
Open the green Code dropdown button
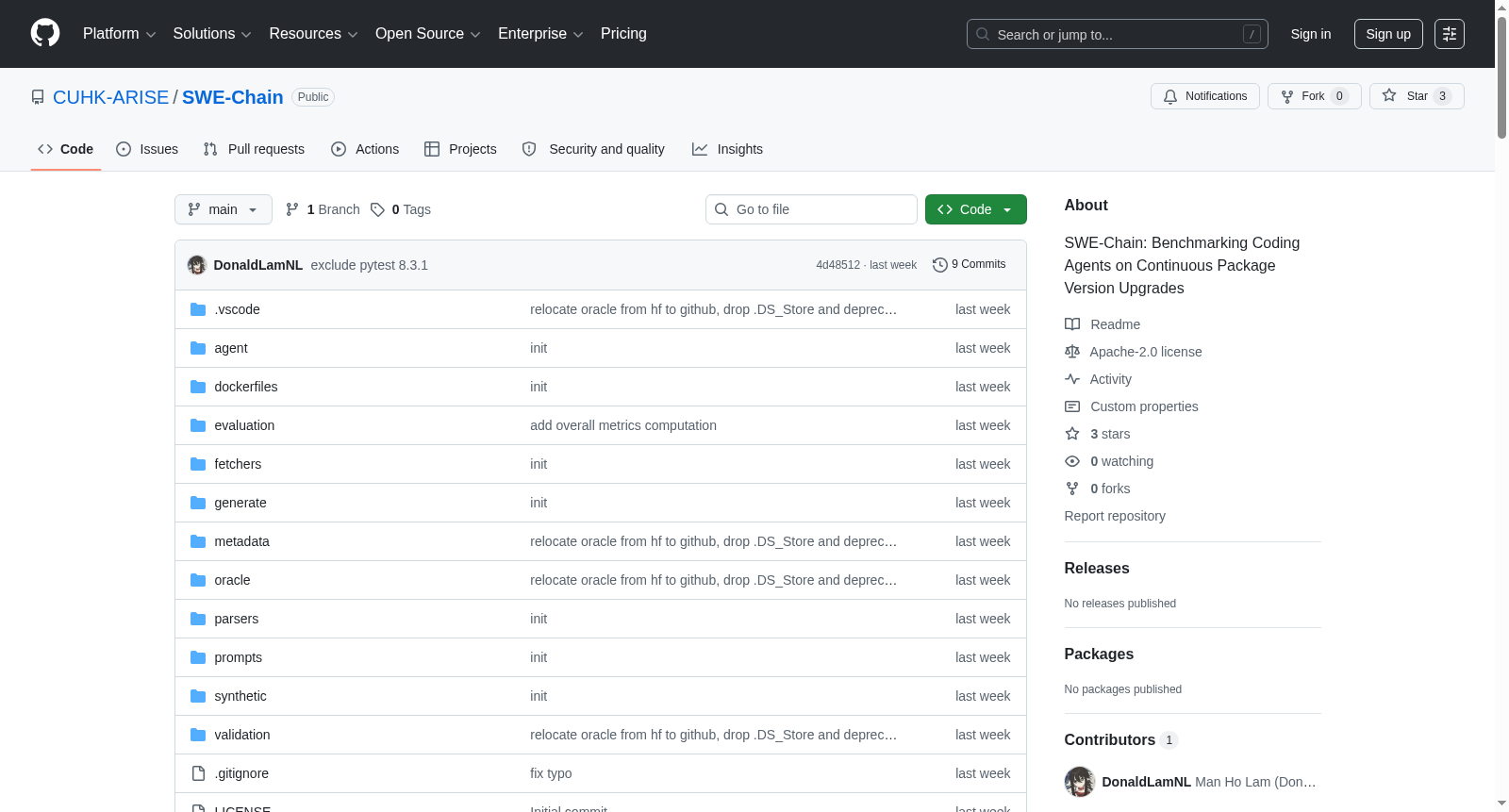pyautogui.click(x=975, y=209)
